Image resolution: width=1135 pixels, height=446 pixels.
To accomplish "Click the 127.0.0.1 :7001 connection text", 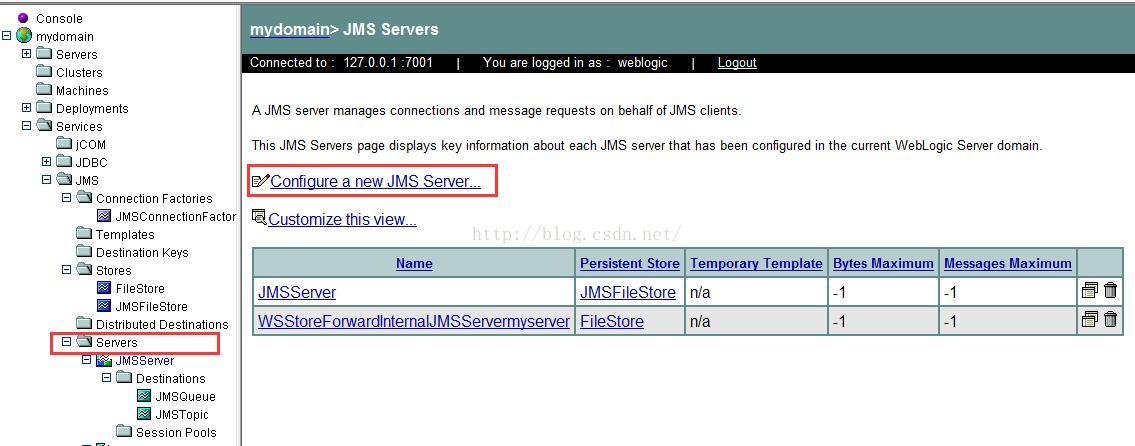I will 388,62.
